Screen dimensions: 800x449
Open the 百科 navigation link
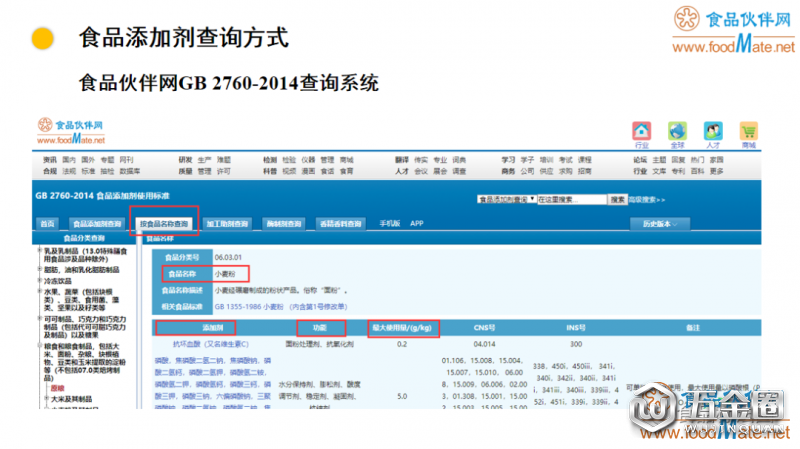coord(697,171)
